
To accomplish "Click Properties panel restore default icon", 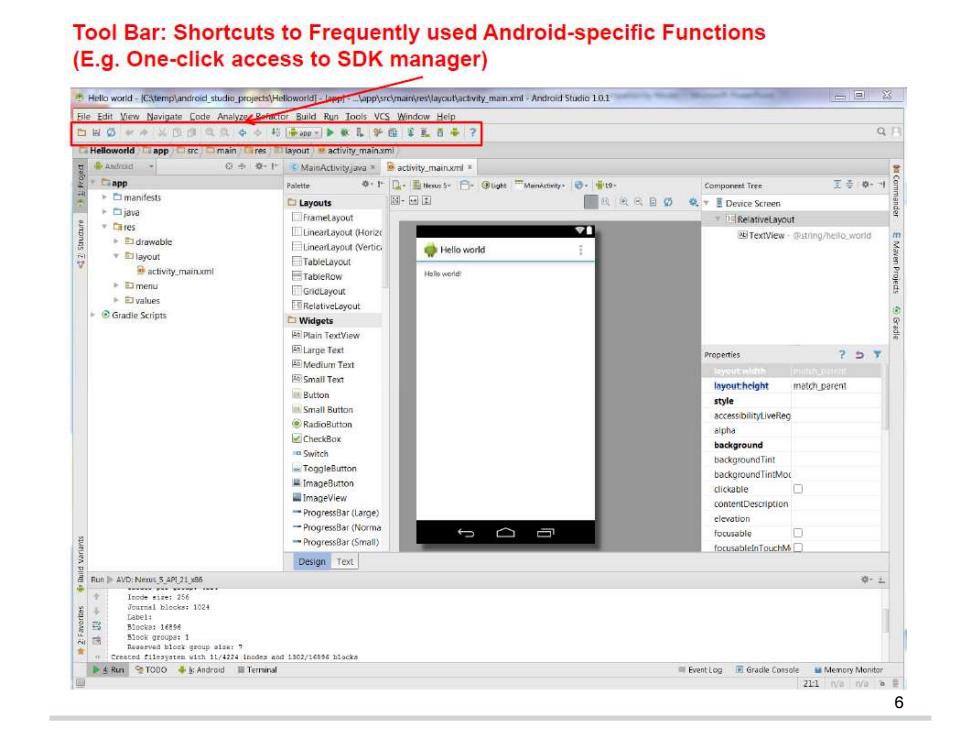I will (859, 354).
